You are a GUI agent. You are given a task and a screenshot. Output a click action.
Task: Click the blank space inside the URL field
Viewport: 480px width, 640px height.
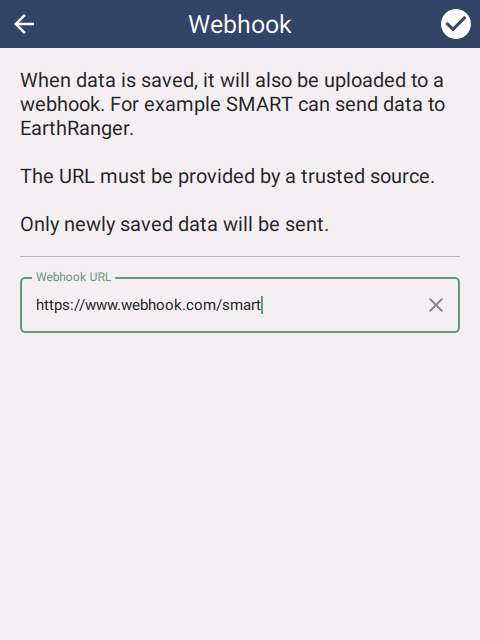point(343,305)
